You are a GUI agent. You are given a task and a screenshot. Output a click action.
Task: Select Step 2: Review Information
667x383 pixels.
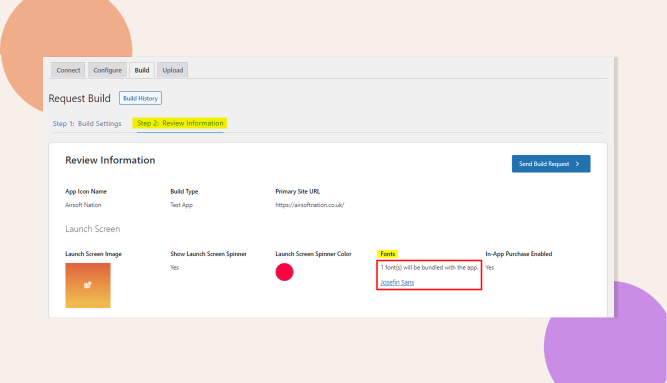pyautogui.click(x=180, y=123)
